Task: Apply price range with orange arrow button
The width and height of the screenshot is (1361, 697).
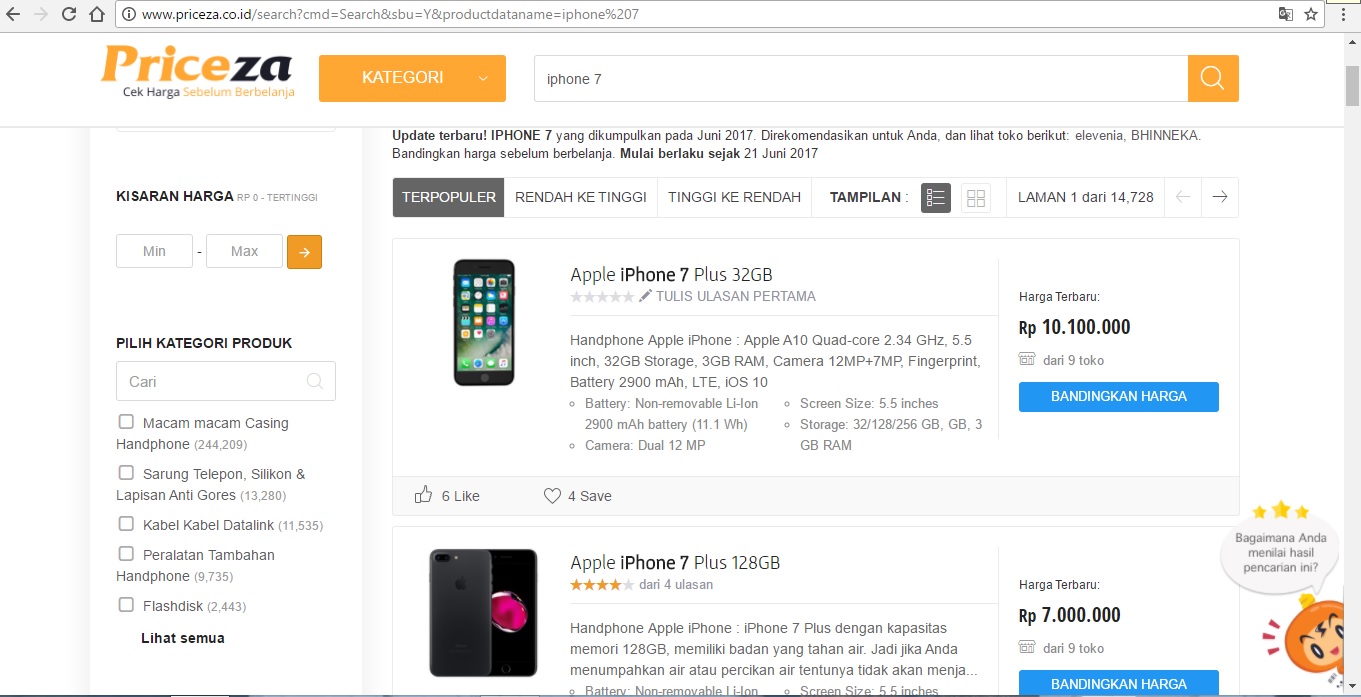Action: [x=304, y=252]
